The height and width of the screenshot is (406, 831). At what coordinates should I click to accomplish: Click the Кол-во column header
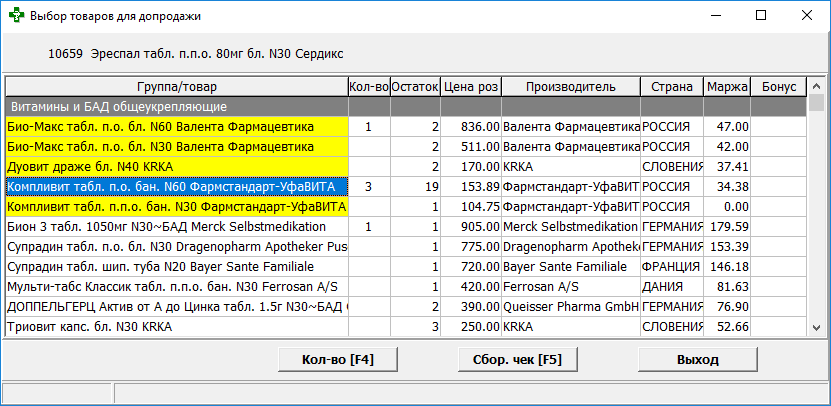point(369,87)
